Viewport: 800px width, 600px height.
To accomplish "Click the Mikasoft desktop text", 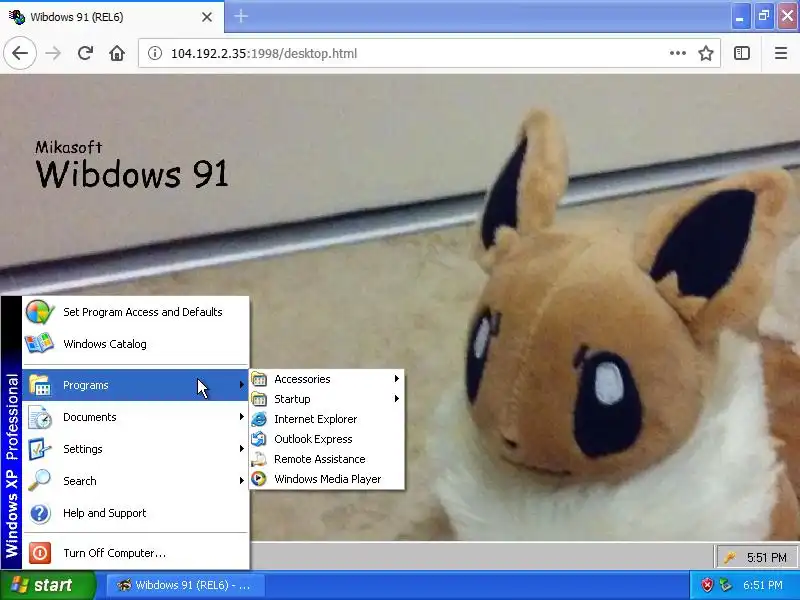I will [69, 147].
